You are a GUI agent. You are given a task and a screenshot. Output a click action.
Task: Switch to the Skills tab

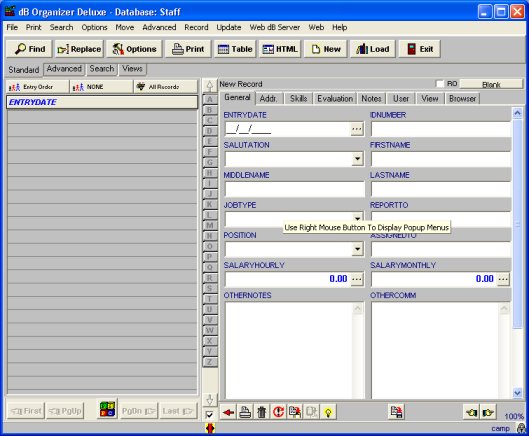pyautogui.click(x=299, y=99)
